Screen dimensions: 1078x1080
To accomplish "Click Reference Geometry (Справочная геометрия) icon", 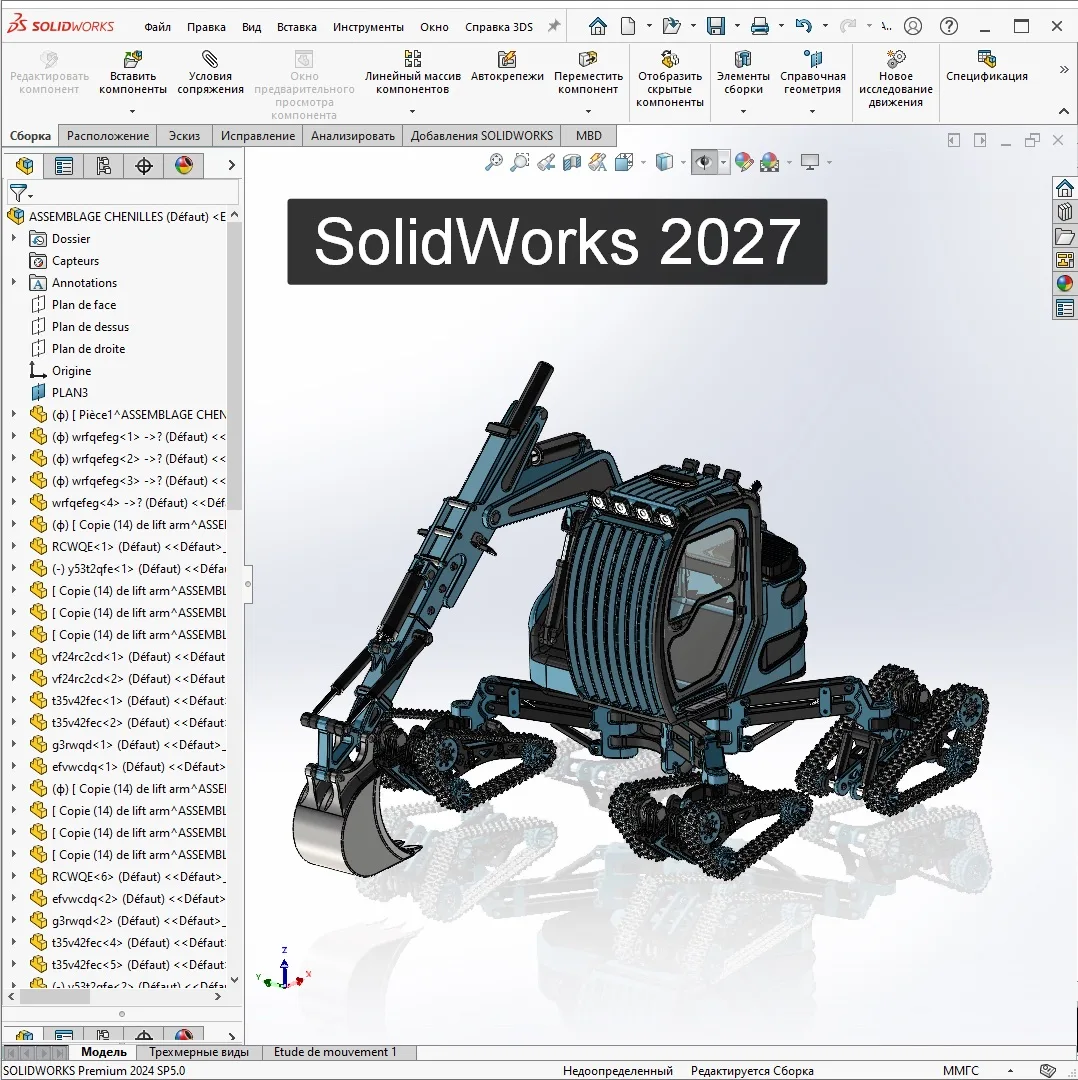I will click(813, 59).
